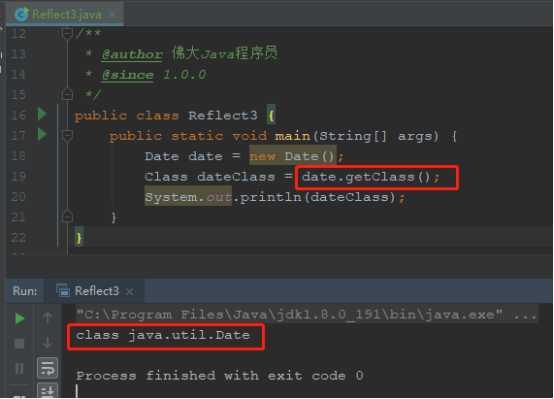
Task: Select the Reflect3 run tab
Action: click(x=95, y=291)
